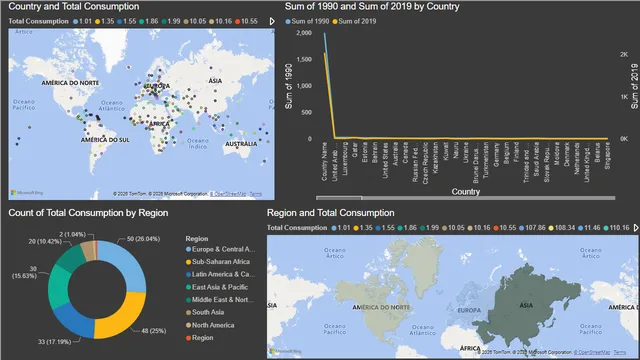Select 10.05 in the Country map legend
This screenshot has width=640, height=360.
(195, 21)
